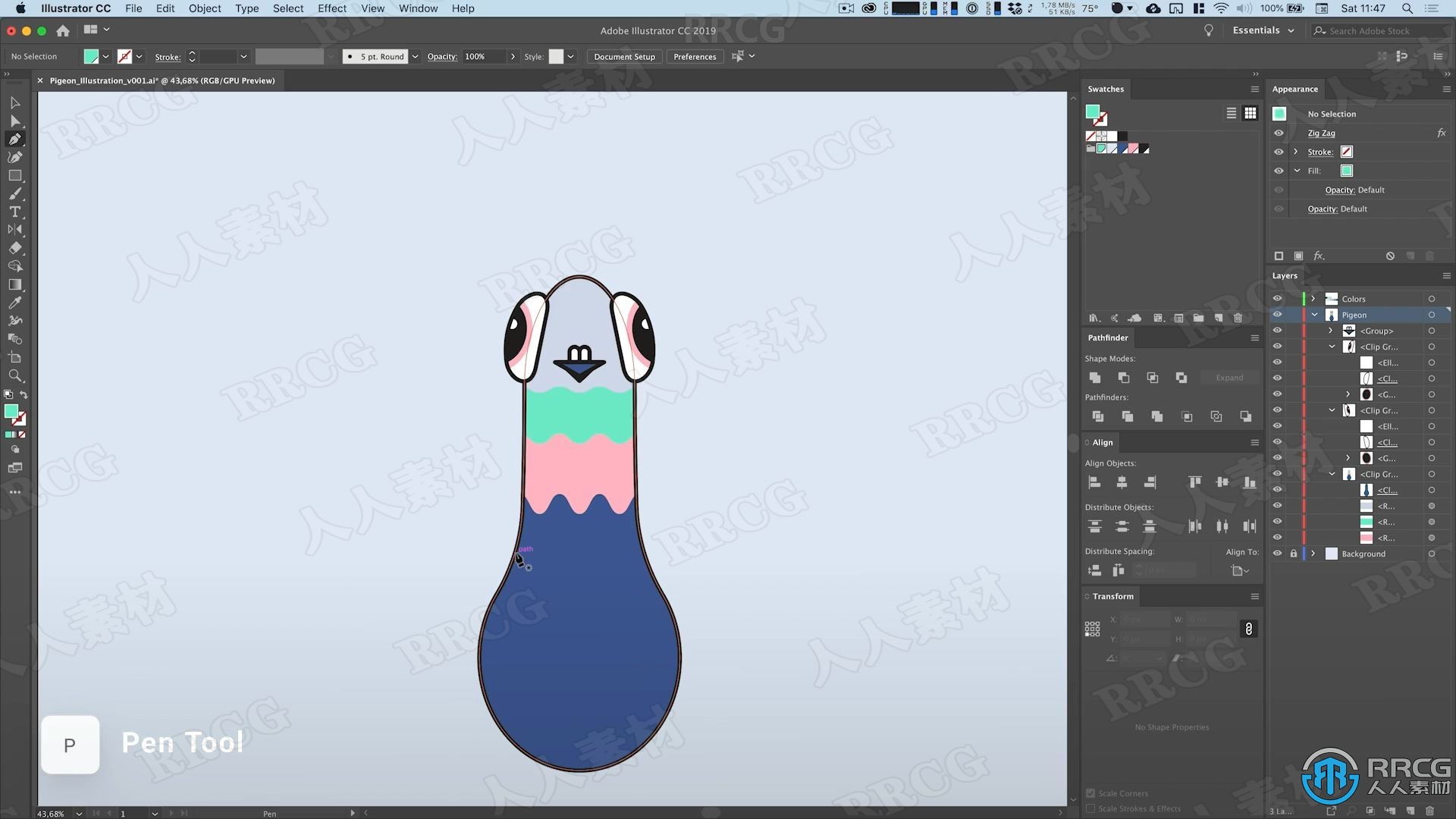Select the Curvature tool

(x=14, y=157)
